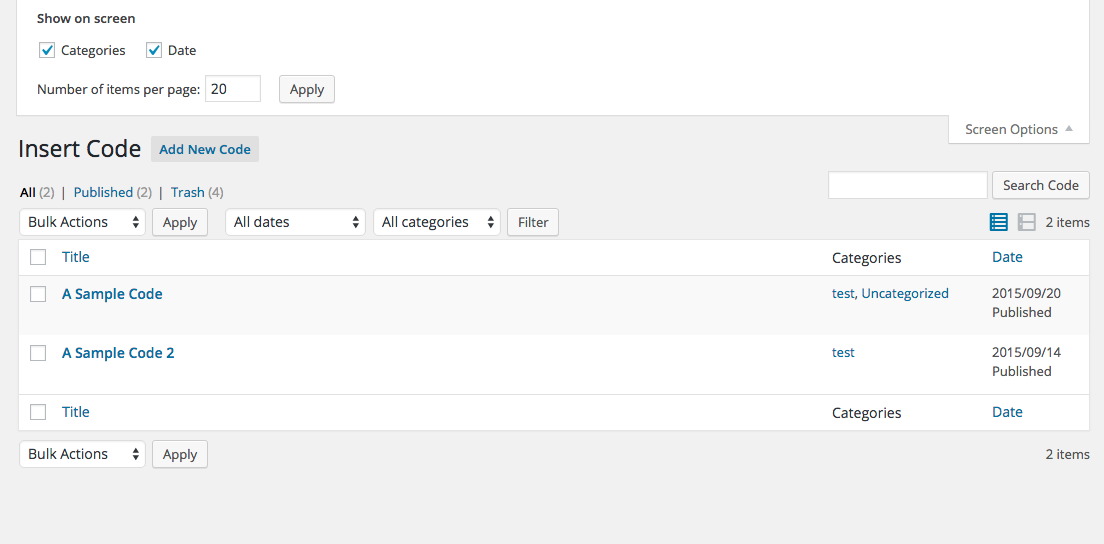Uncheck the Date column checkbox
The width and height of the screenshot is (1104, 544).
pyautogui.click(x=154, y=50)
